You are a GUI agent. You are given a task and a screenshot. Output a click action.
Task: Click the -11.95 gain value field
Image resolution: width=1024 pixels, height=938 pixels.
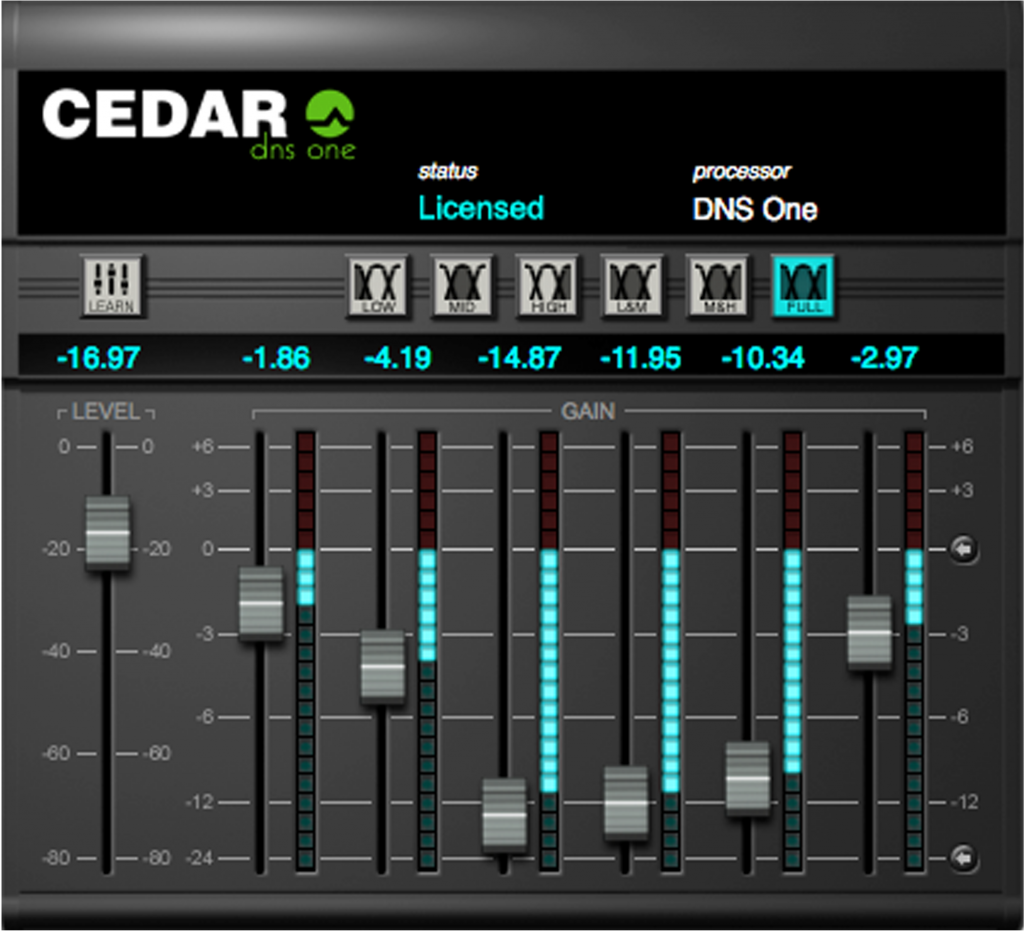coord(641,358)
